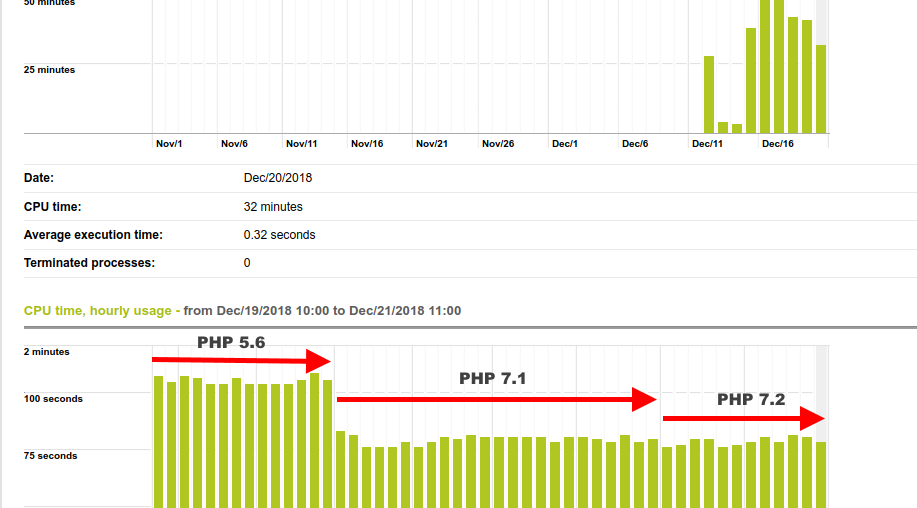Select the Dec/18 daily usage bar
Screen dimensions: 917x508
click(793, 75)
